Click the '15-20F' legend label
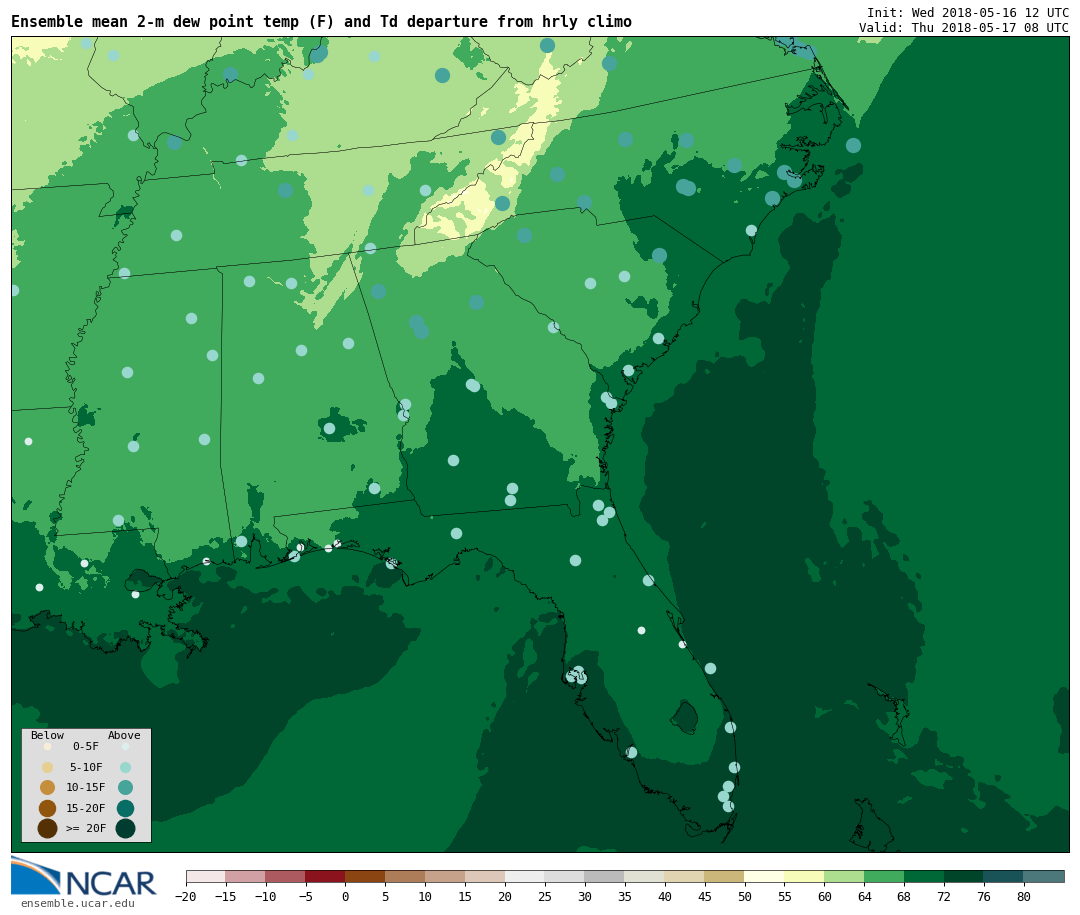Image resolution: width=1080 pixels, height=915 pixels. 86,808
